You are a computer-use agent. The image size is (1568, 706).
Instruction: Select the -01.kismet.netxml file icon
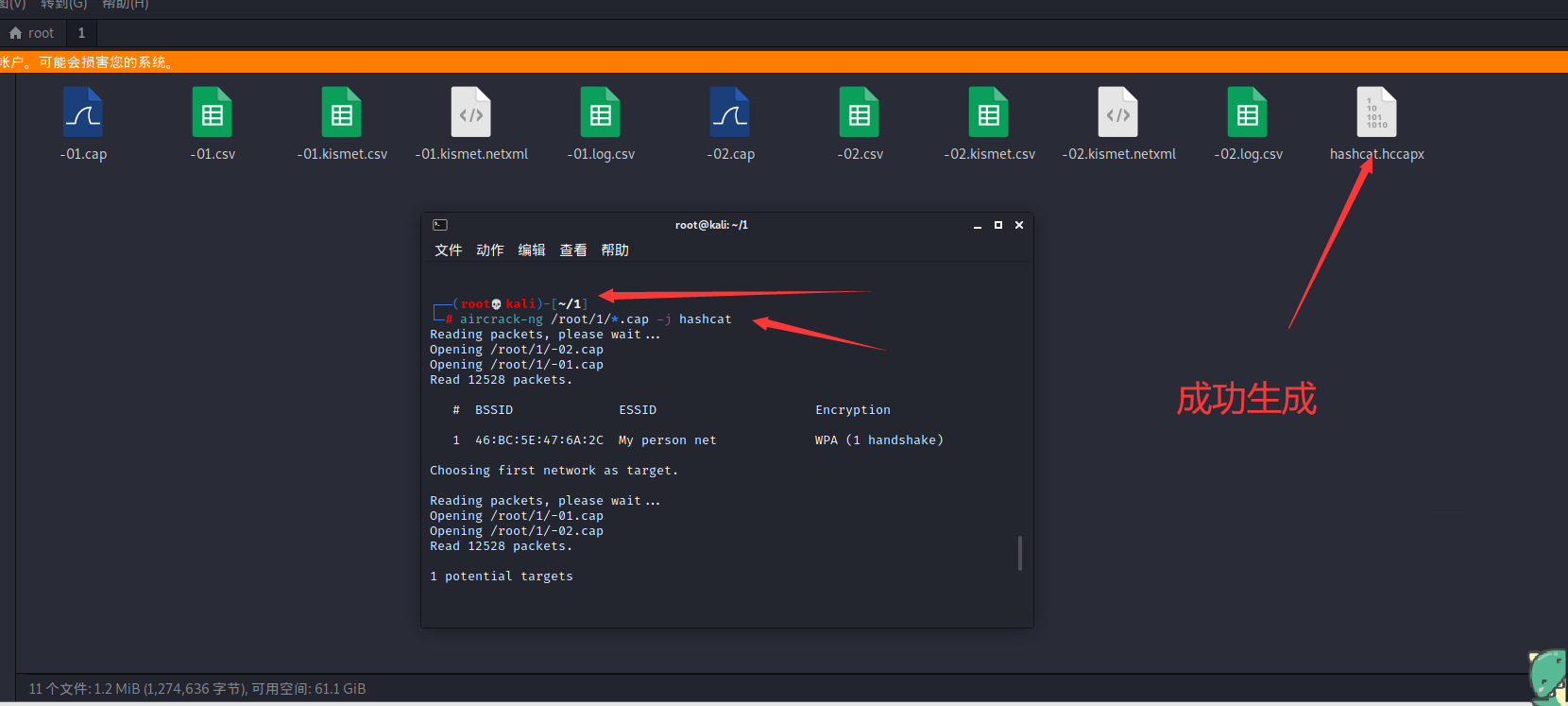click(x=471, y=112)
